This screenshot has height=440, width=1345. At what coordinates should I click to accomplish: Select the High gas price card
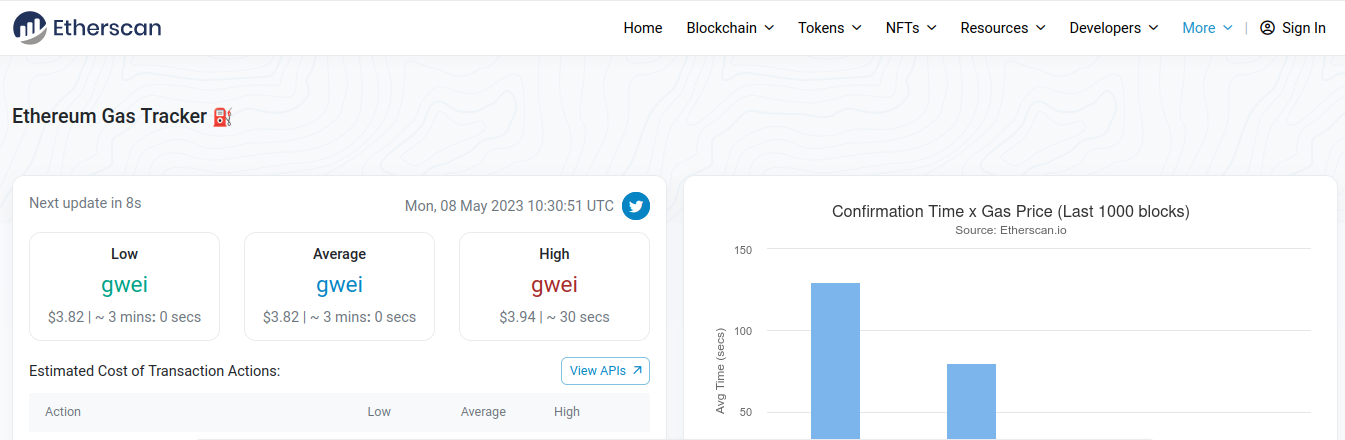tap(554, 286)
